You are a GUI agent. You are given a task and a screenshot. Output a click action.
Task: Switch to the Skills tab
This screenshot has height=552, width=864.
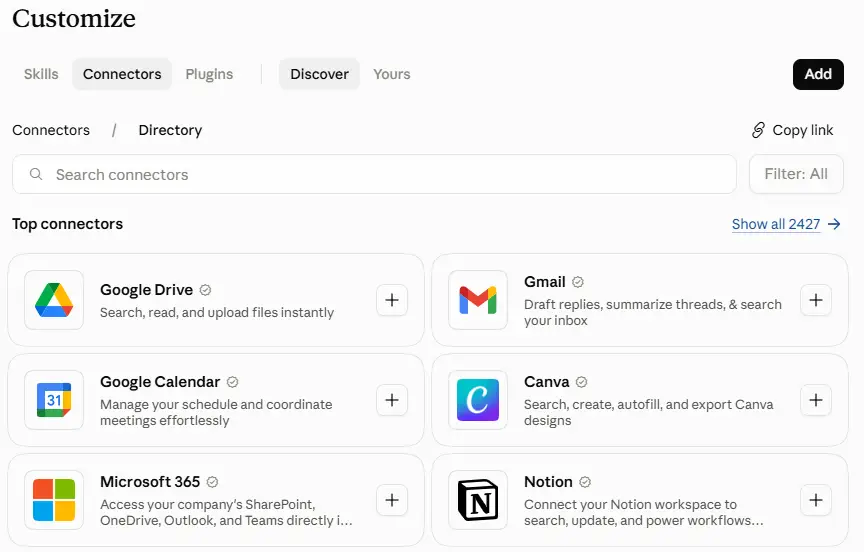tap(41, 74)
